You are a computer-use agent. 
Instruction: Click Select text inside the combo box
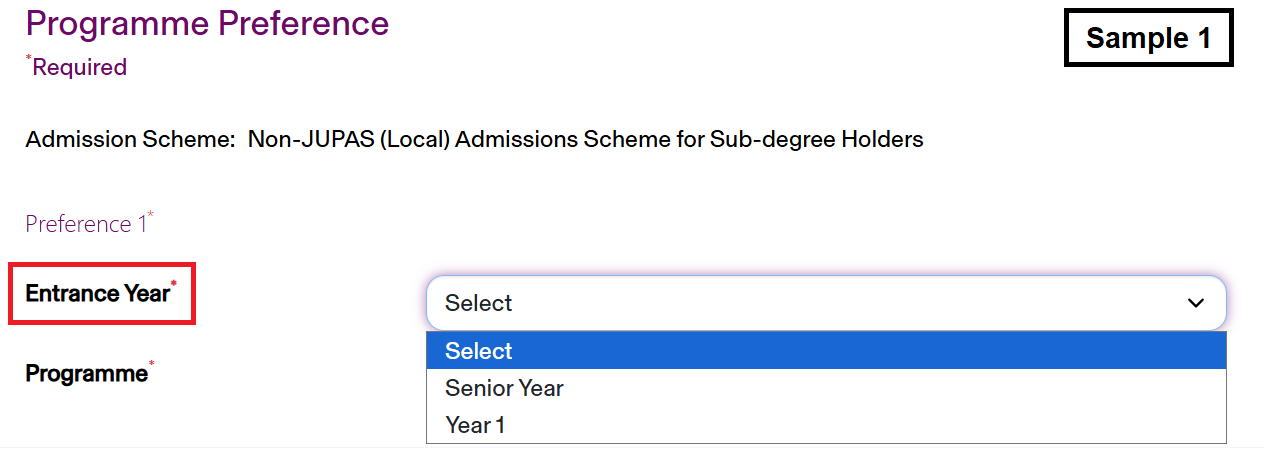[479, 303]
